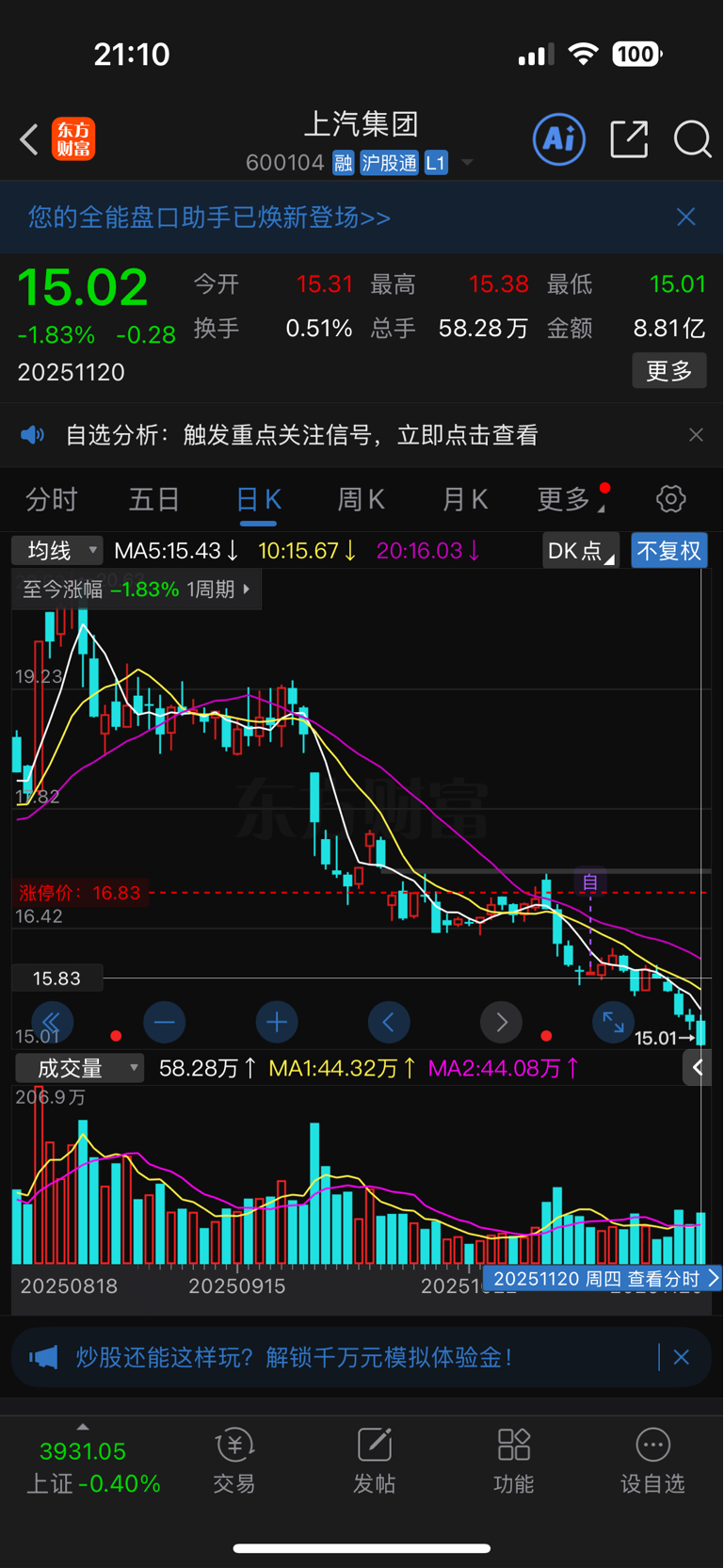Tap the 沪股通 tag

[389, 163]
